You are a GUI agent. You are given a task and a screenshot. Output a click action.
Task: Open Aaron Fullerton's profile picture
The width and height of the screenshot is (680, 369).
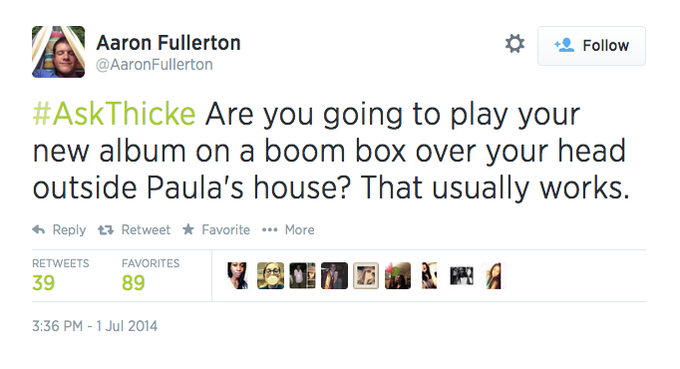59,52
